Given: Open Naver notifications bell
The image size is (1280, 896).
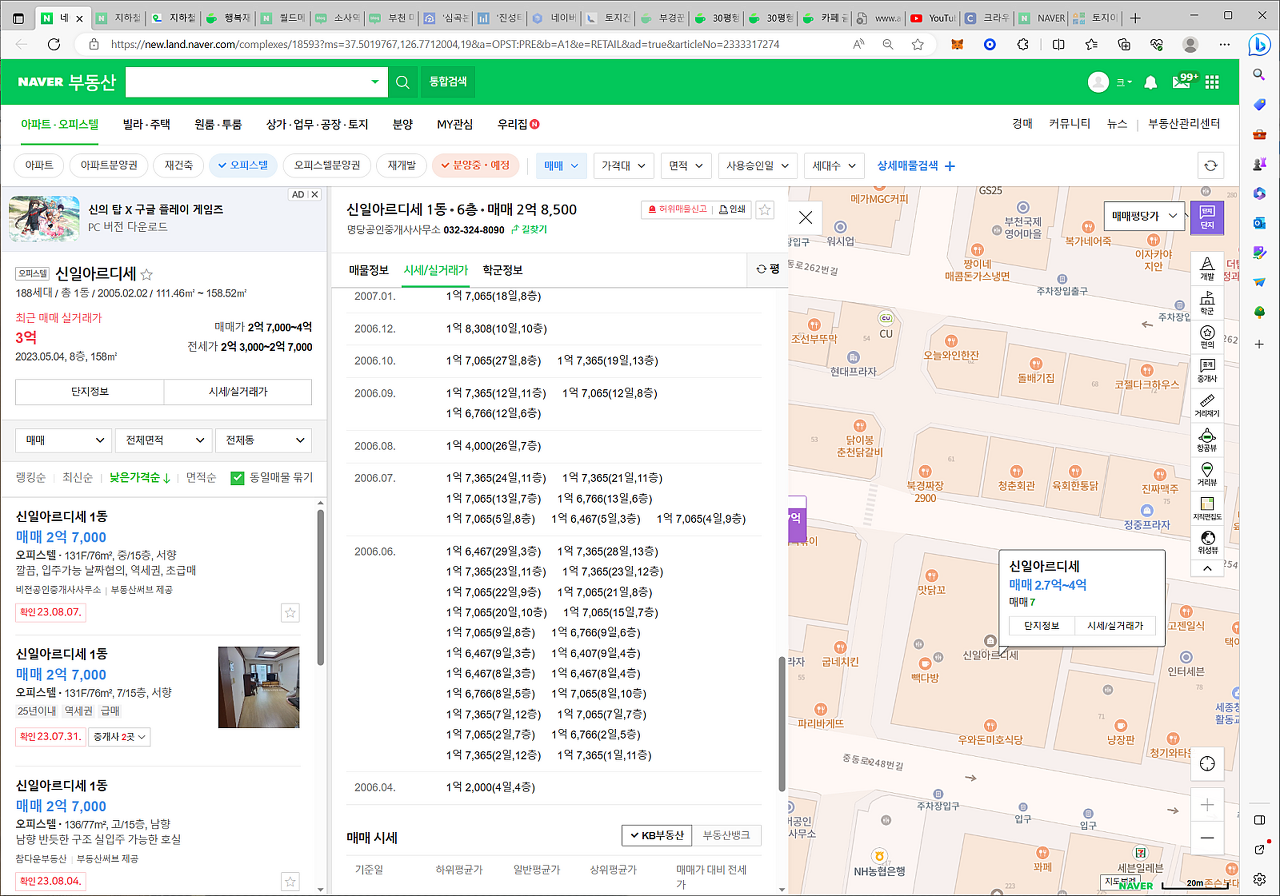Looking at the screenshot, I should click(1151, 82).
